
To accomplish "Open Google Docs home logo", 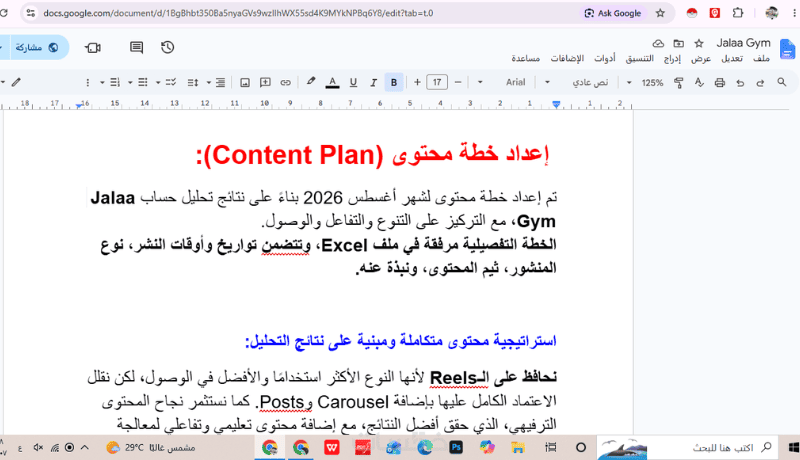I will click(x=787, y=50).
